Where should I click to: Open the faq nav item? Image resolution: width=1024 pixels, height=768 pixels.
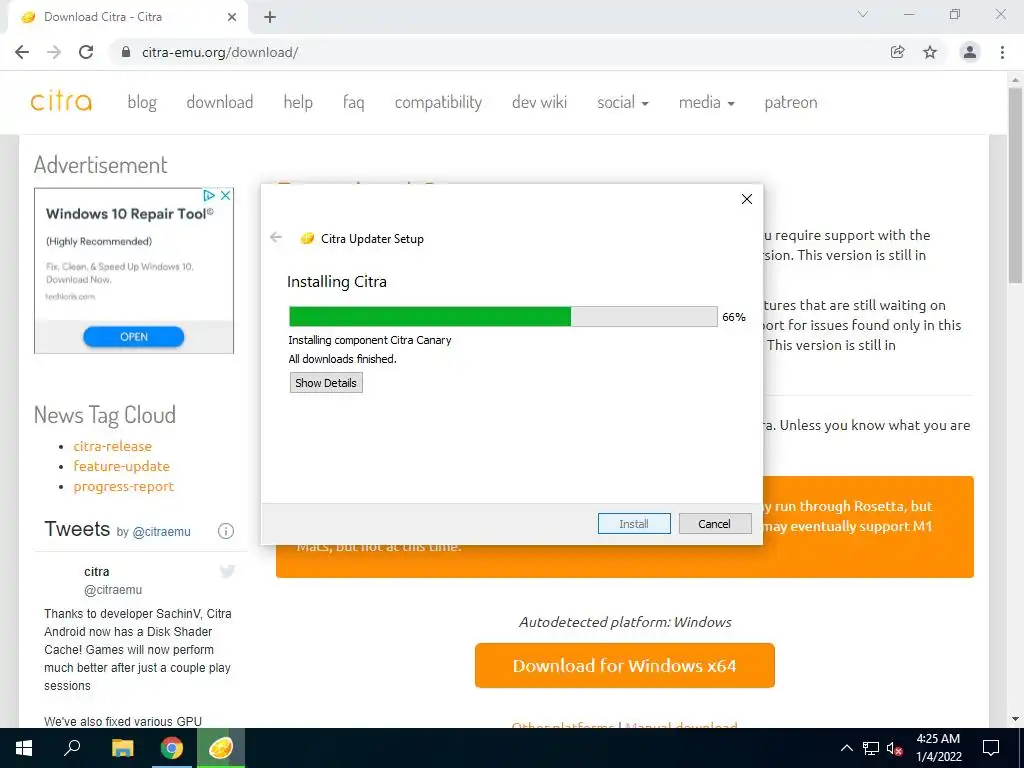(353, 103)
